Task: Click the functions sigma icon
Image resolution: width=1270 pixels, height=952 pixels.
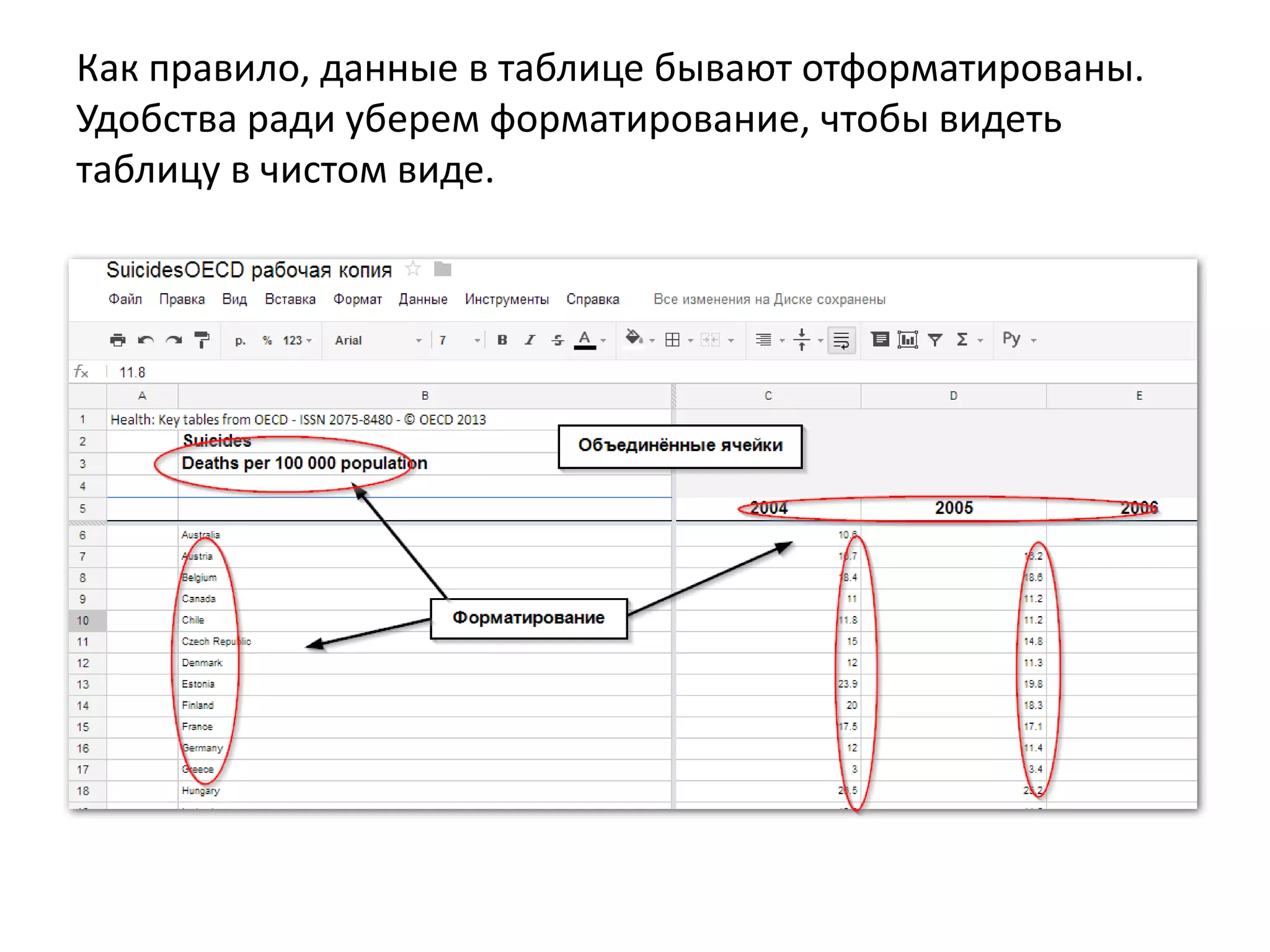Action: 962,340
